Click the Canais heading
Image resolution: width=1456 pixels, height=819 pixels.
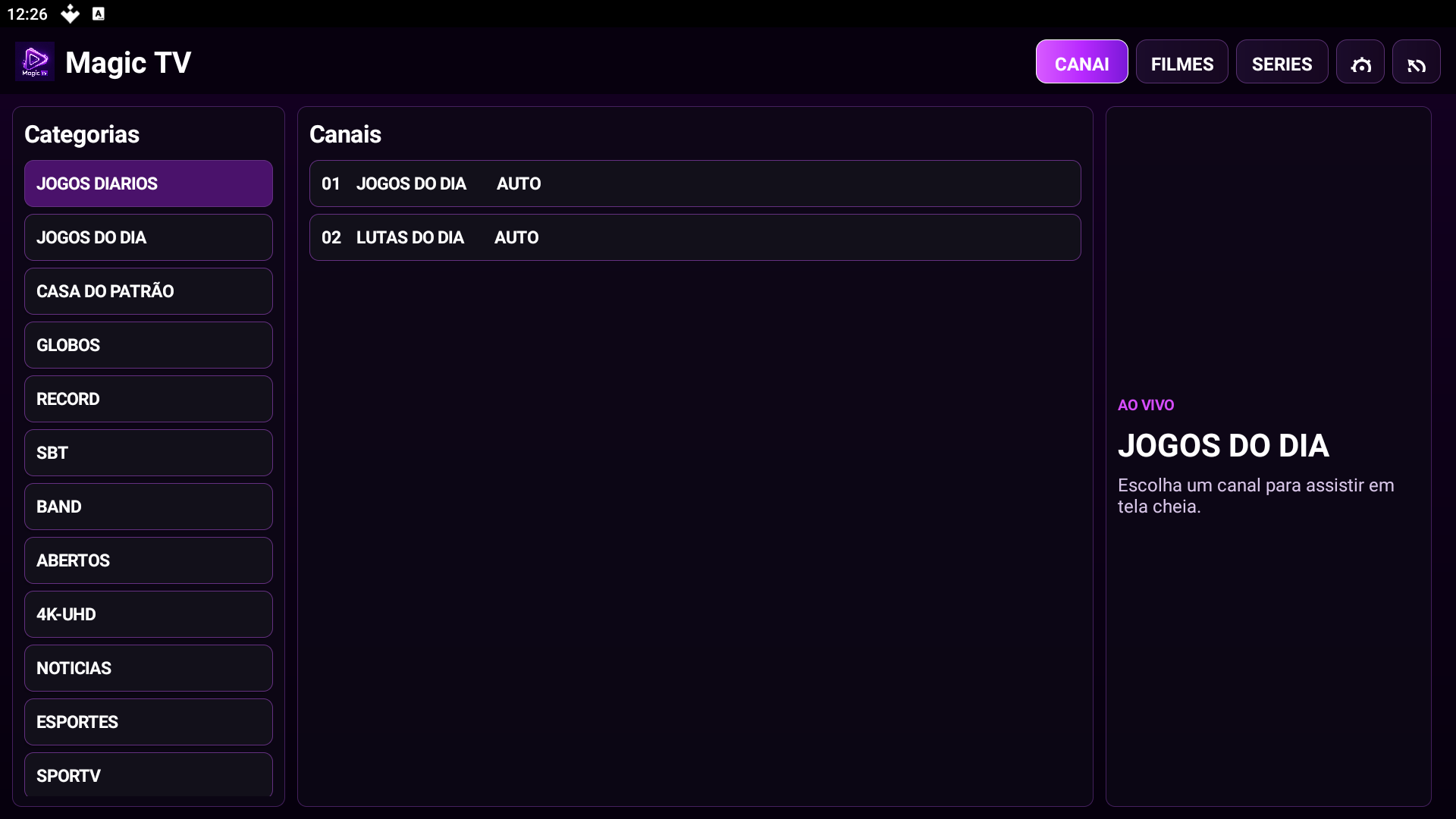click(x=345, y=134)
